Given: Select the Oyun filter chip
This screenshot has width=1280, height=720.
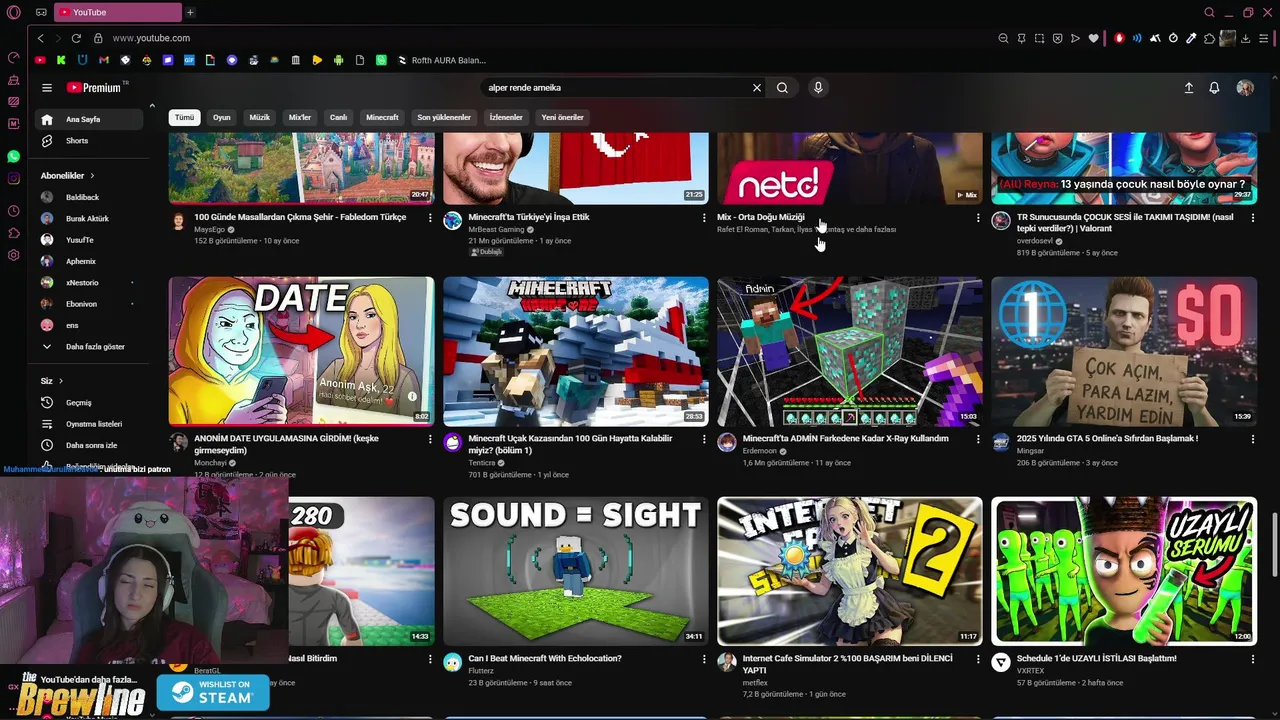Looking at the screenshot, I should tap(222, 117).
